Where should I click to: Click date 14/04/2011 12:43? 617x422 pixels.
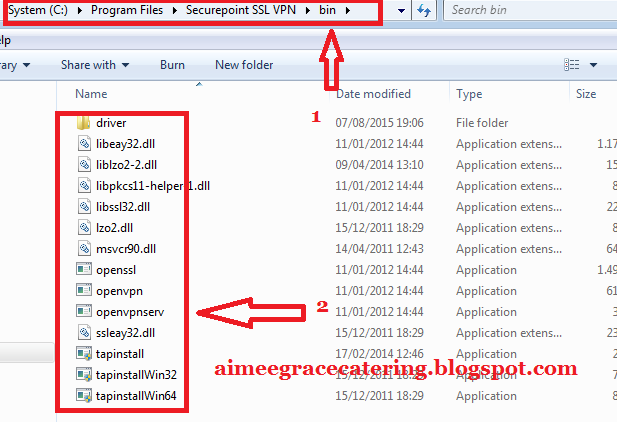[379, 248]
